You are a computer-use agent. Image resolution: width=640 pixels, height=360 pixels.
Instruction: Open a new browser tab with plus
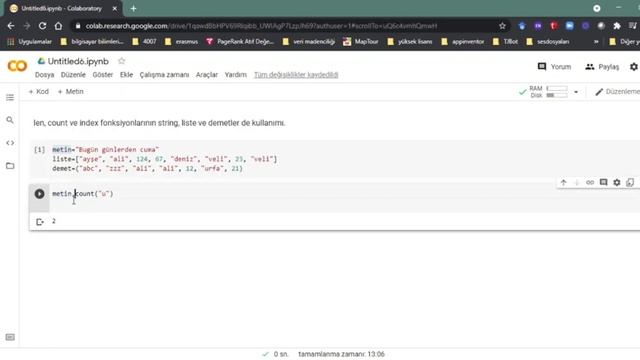coord(133,9)
